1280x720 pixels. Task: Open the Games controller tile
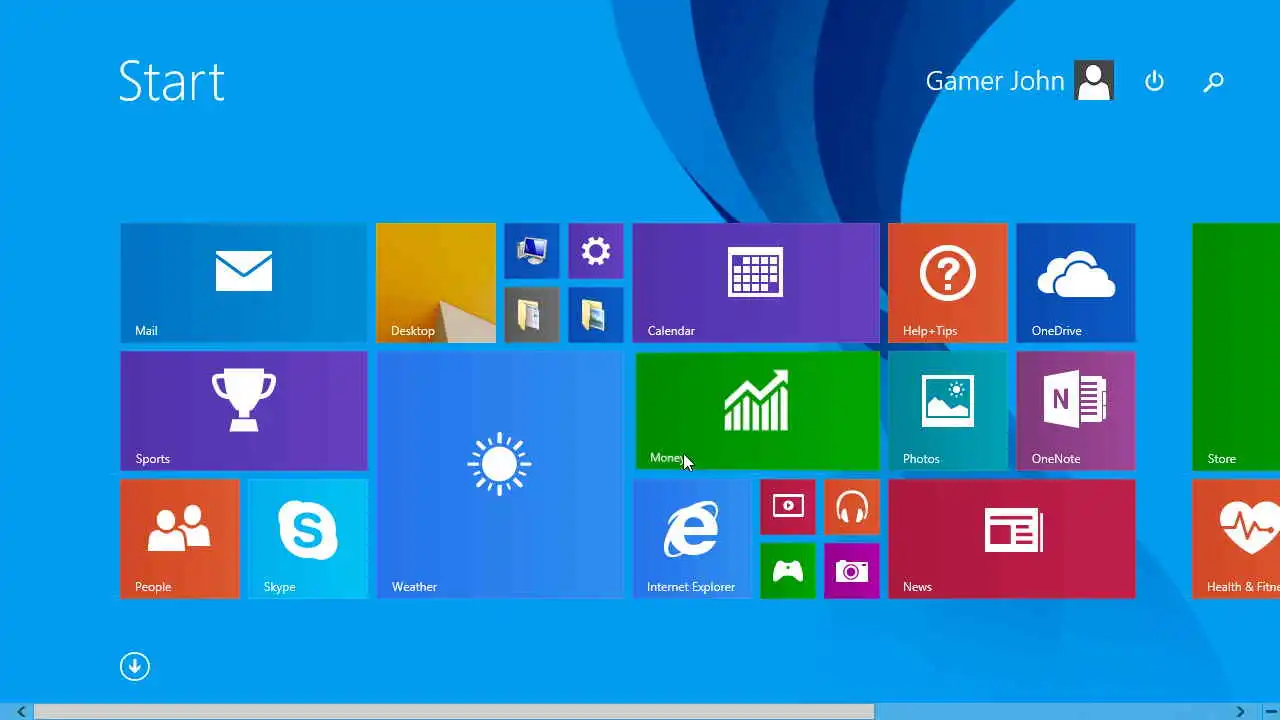pyautogui.click(x=788, y=571)
